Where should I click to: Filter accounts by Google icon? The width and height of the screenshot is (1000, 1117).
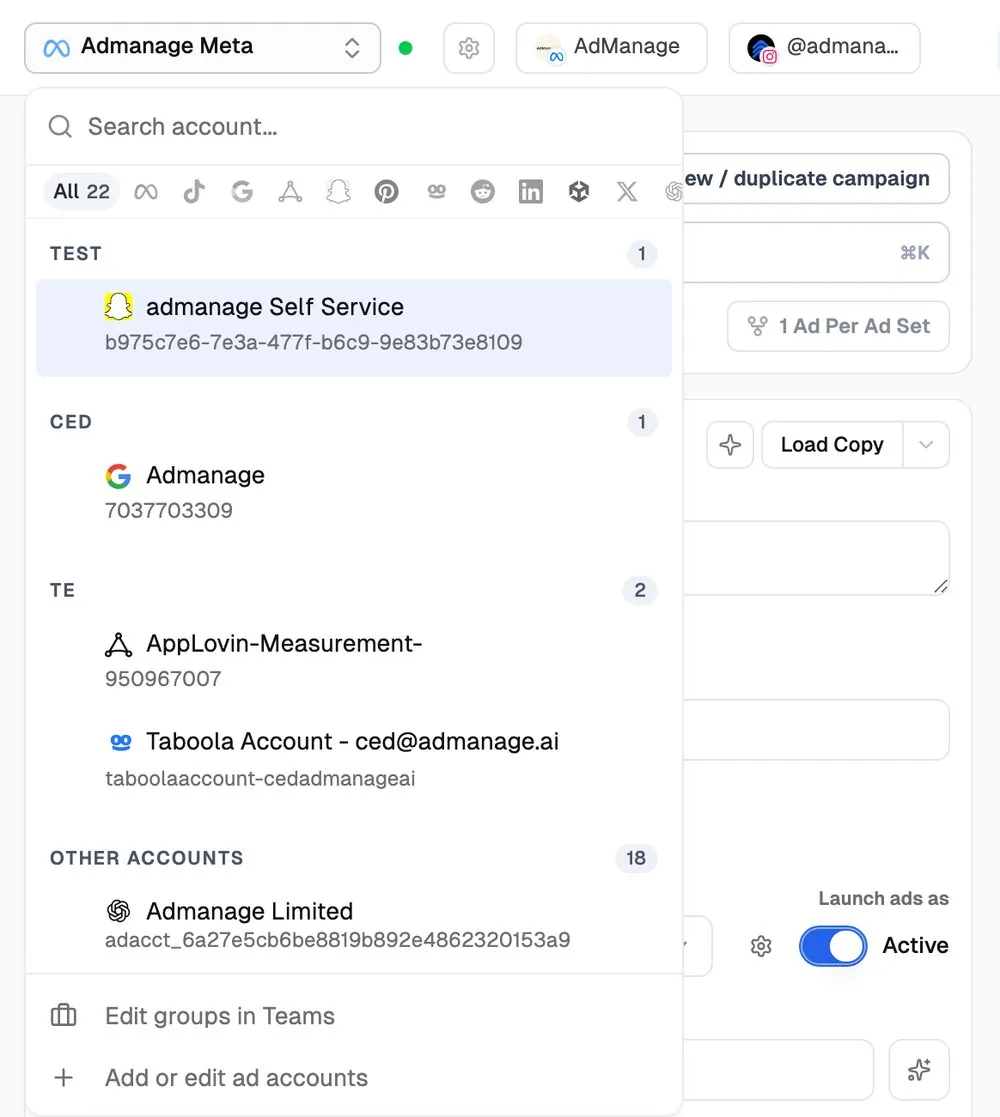242,192
